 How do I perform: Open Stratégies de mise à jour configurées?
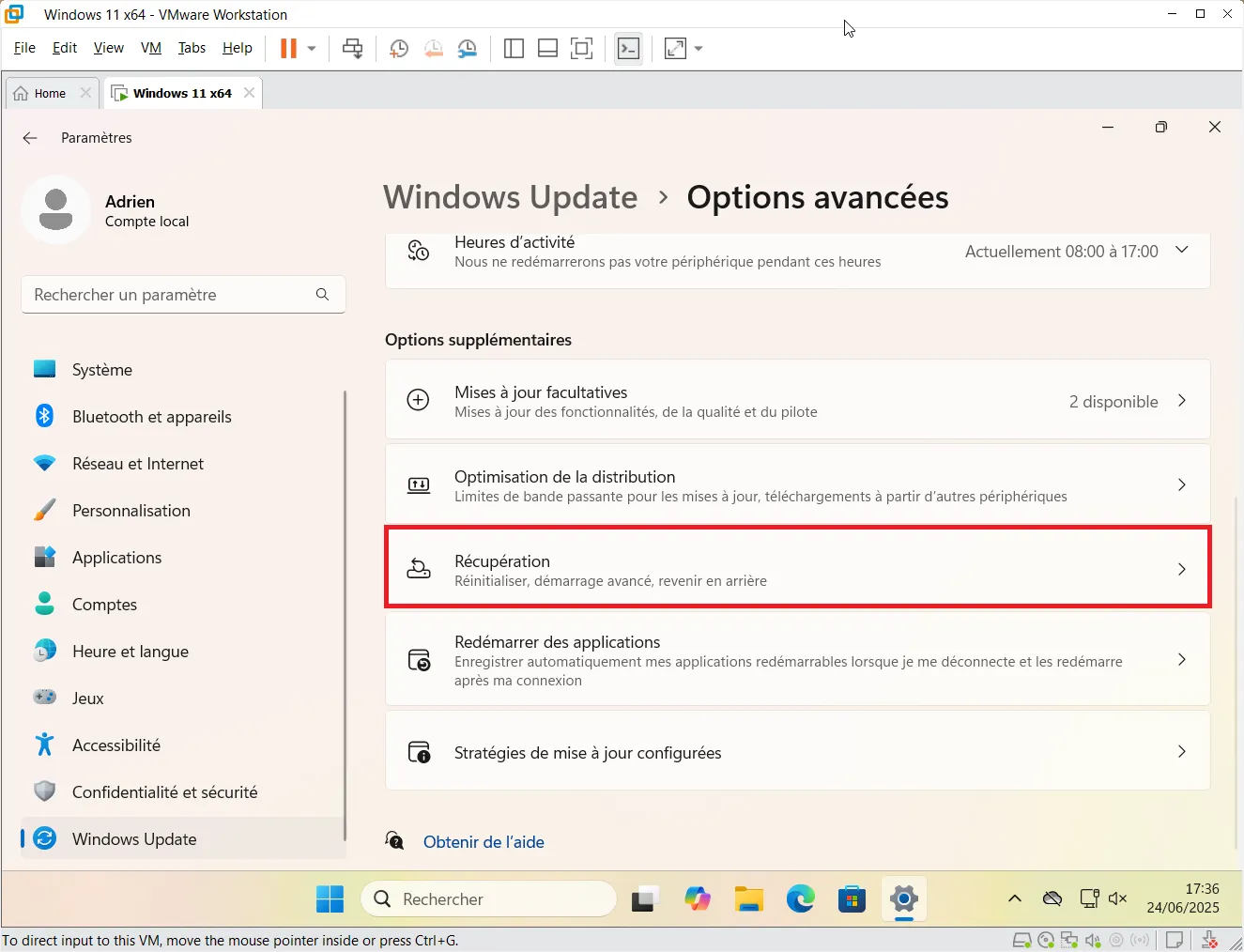797,752
